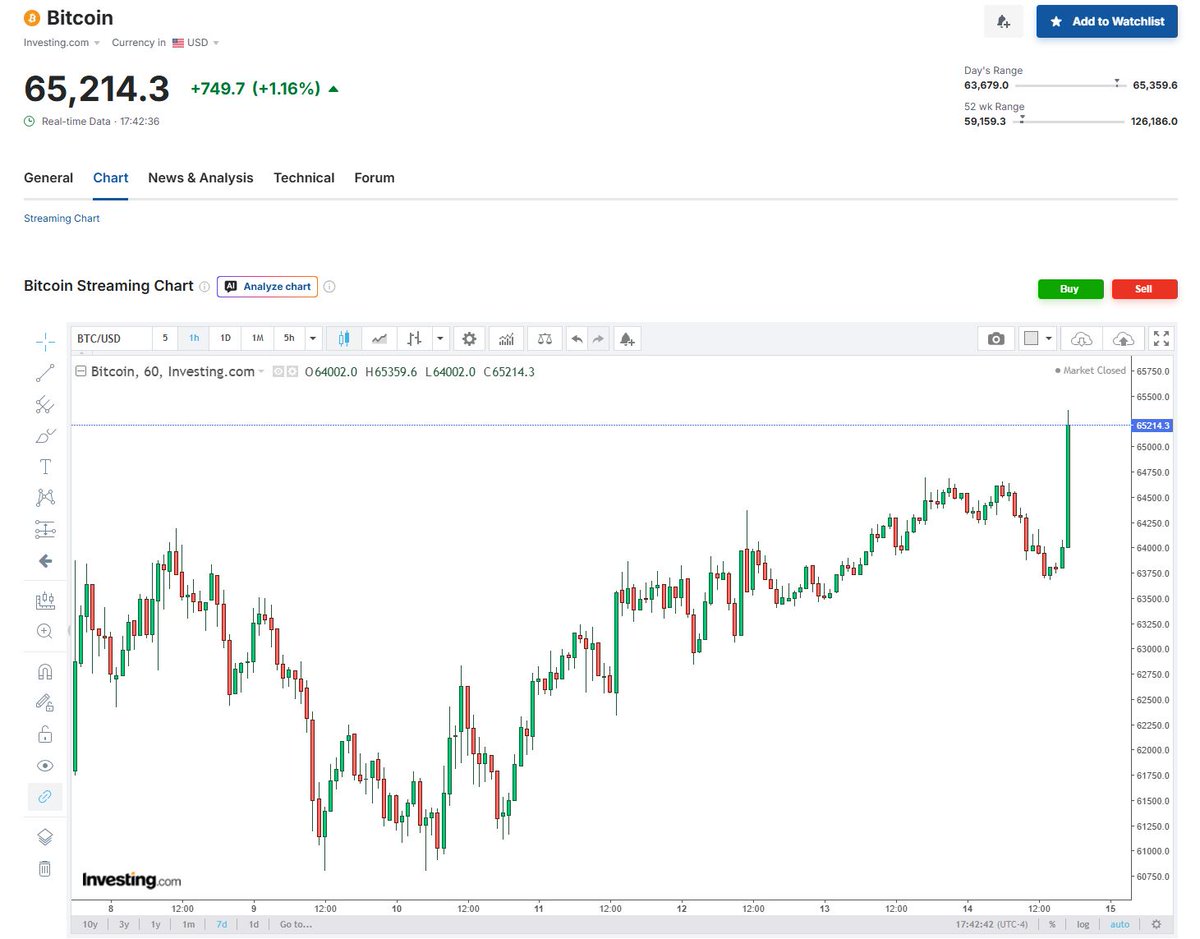Select the 7d date range button
This screenshot has height=939, width=1200.
tap(222, 924)
